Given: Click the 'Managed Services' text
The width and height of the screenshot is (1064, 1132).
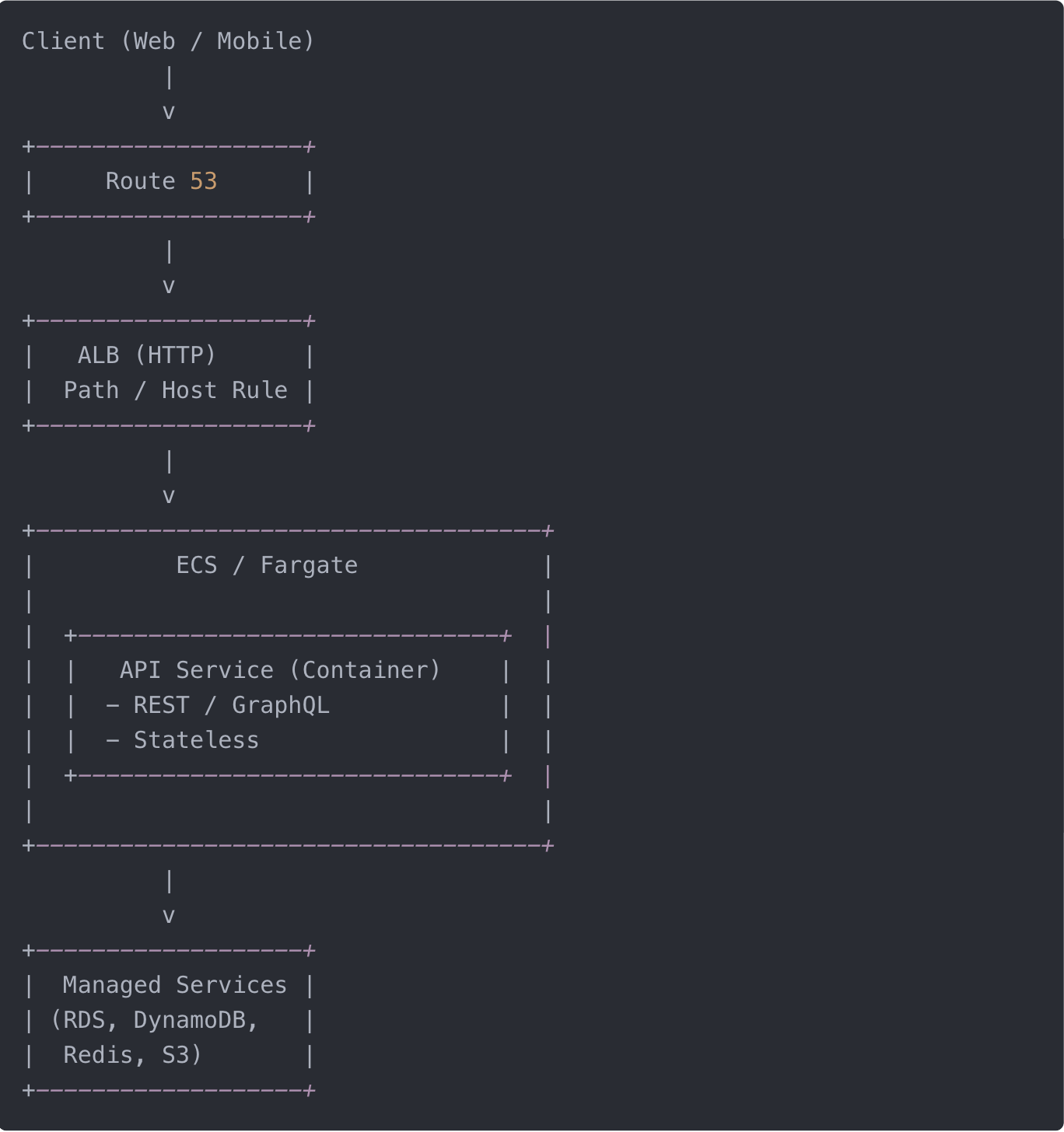Looking at the screenshot, I should [x=175, y=985].
